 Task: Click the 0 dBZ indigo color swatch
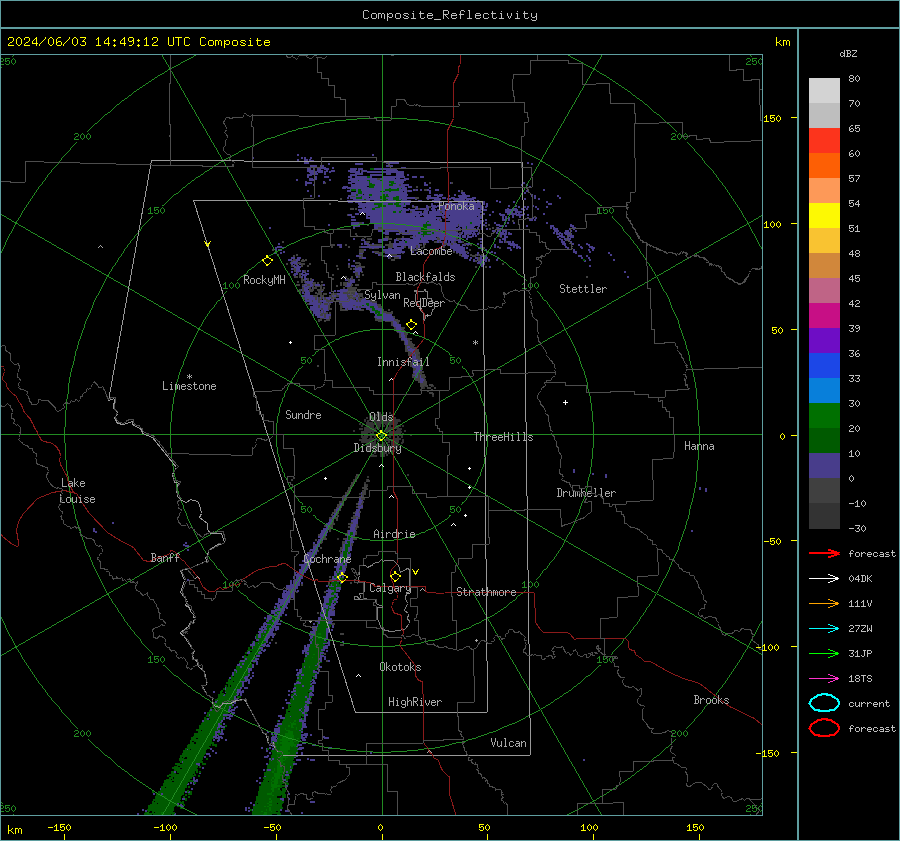[824, 466]
